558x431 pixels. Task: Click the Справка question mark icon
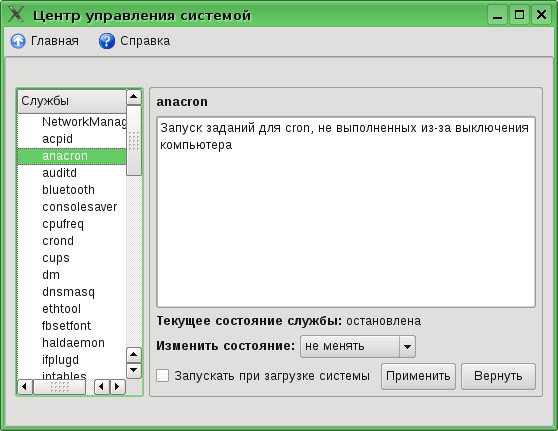point(107,41)
